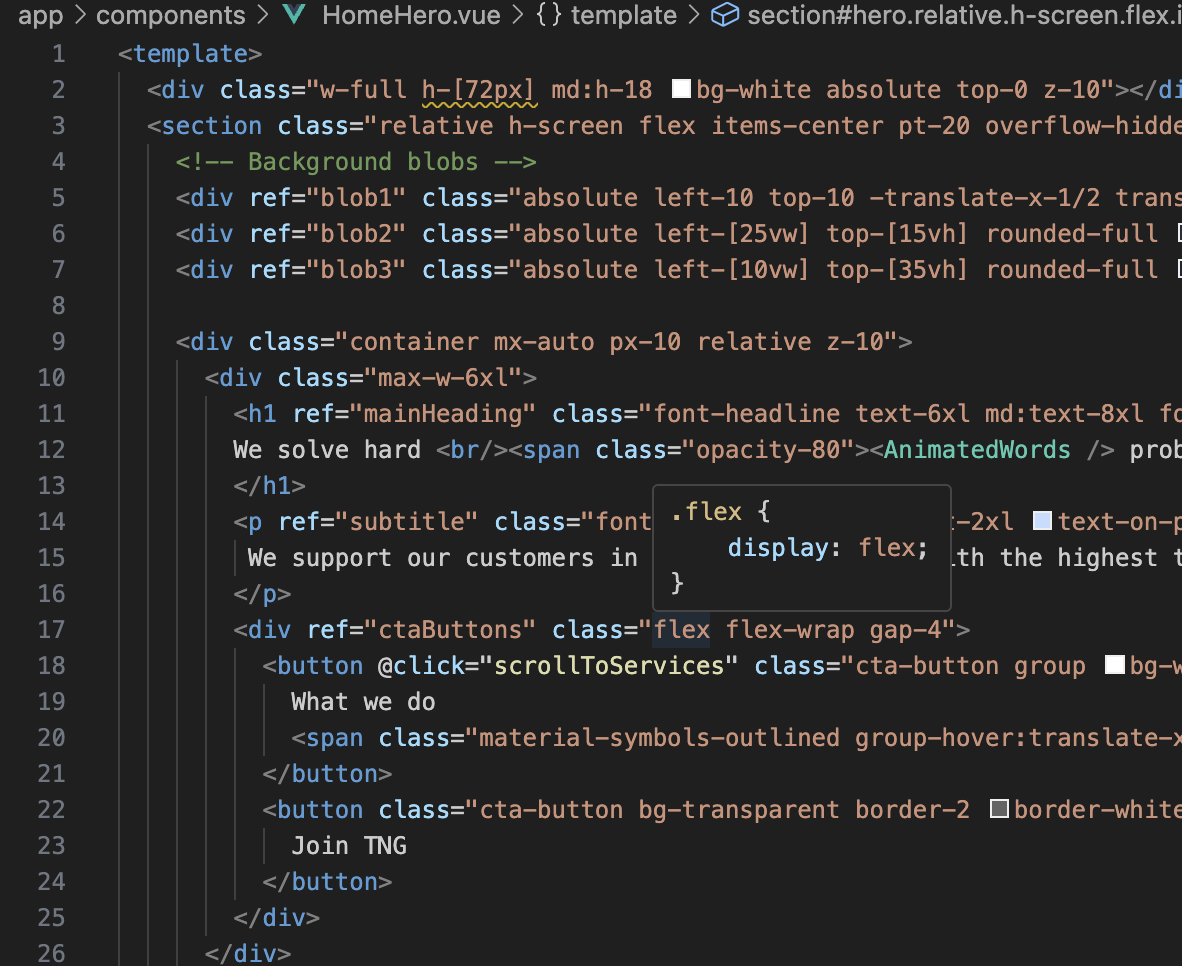This screenshot has width=1182, height=966.
Task: Click 'left-[25vw]' class on line 6
Action: [x=731, y=234]
